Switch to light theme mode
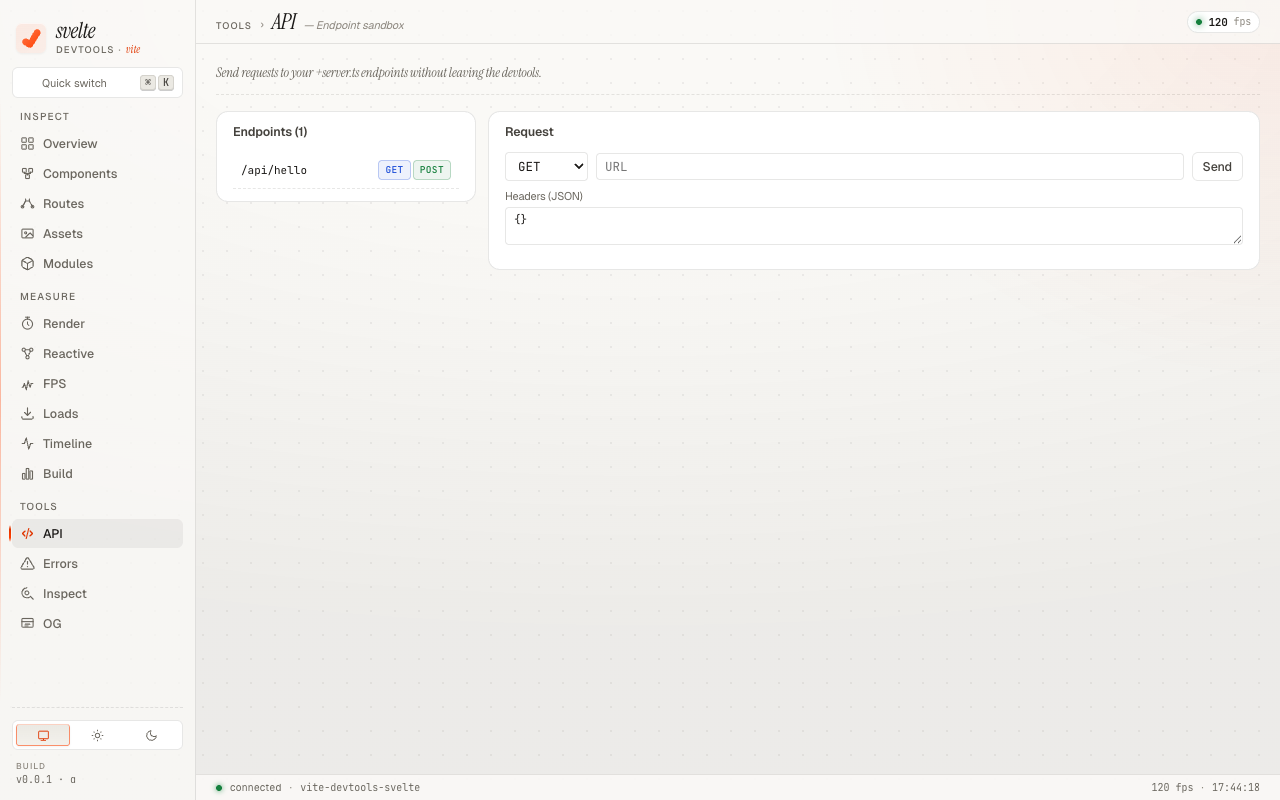1280x800 pixels. coord(97,735)
